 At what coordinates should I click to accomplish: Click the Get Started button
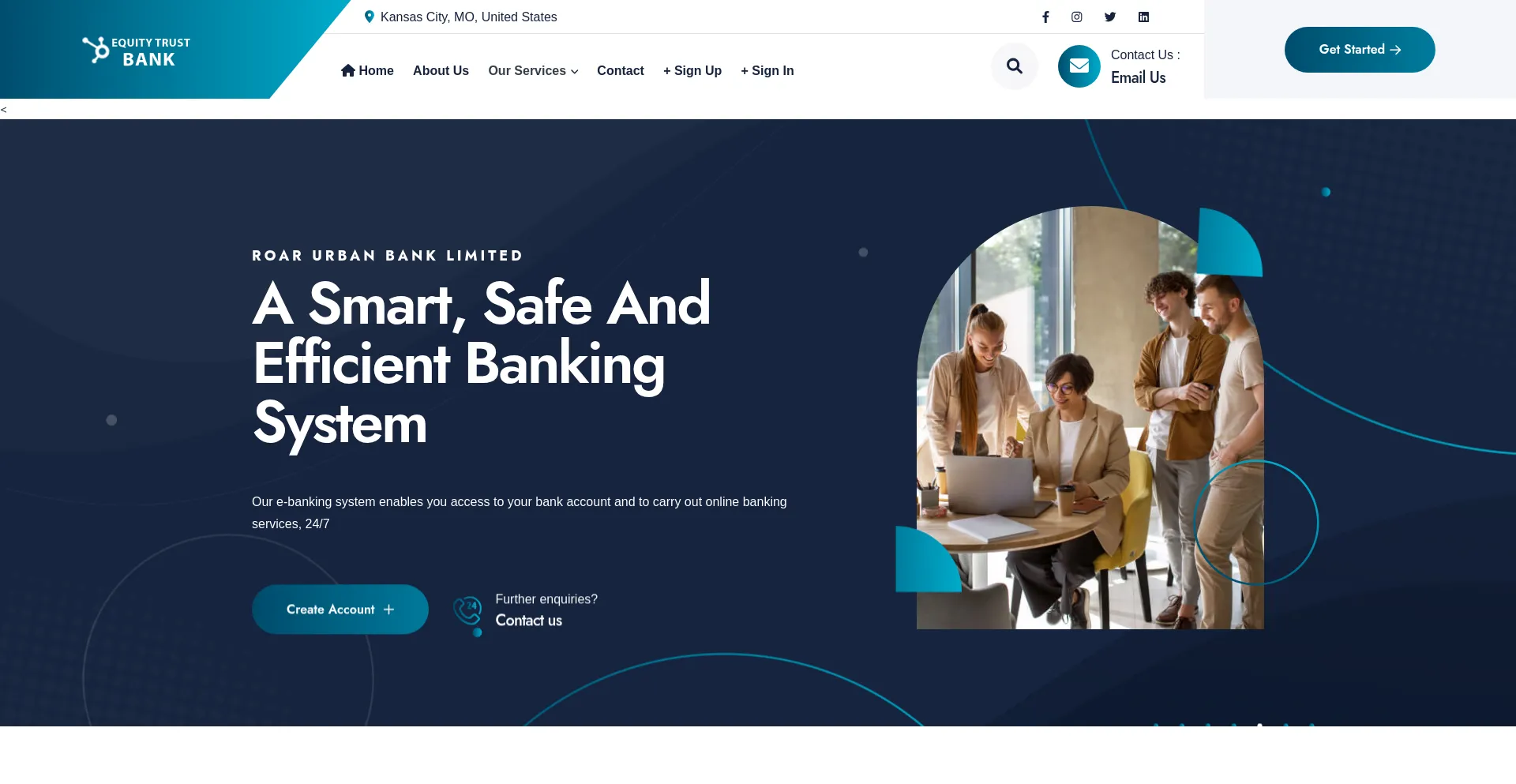1360,50
